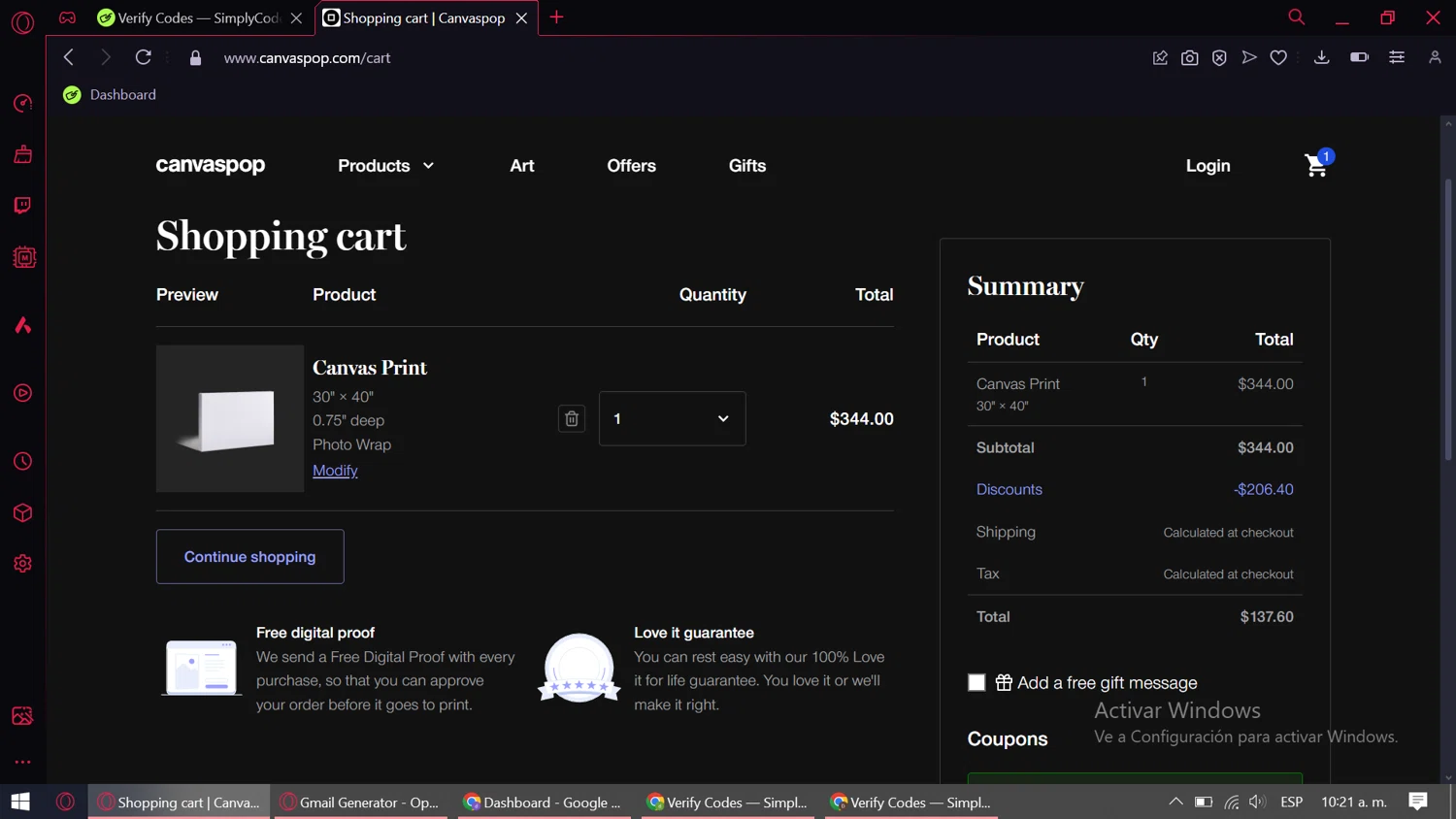1456x819 pixels.
Task: Reload the cart page
Action: coord(143,57)
